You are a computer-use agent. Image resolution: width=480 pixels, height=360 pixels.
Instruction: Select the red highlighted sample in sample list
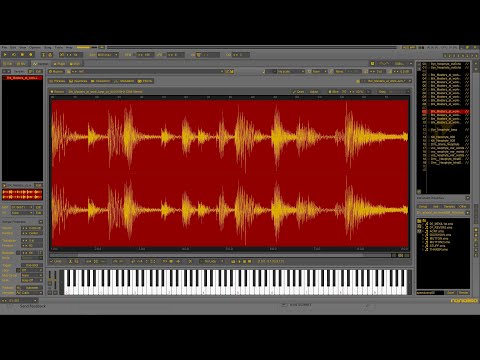[22, 78]
